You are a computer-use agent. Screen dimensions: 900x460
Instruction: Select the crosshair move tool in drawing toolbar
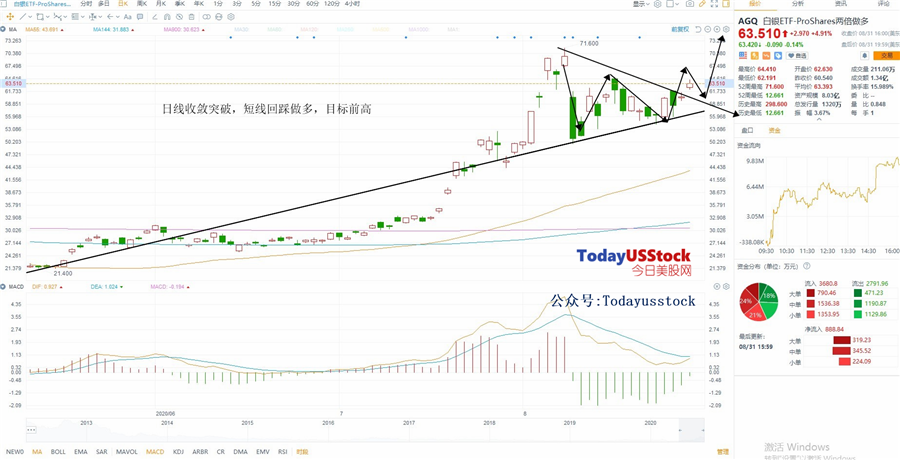(10, 17)
